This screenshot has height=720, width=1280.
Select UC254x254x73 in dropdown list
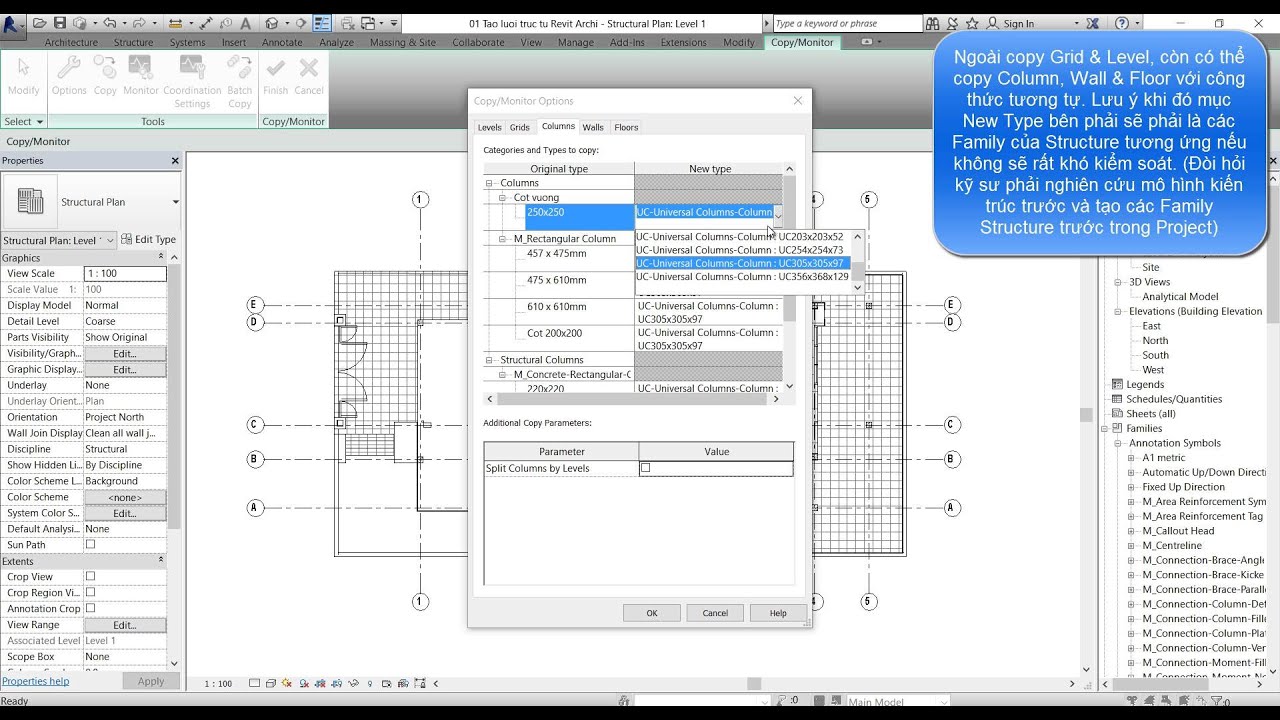pos(742,250)
